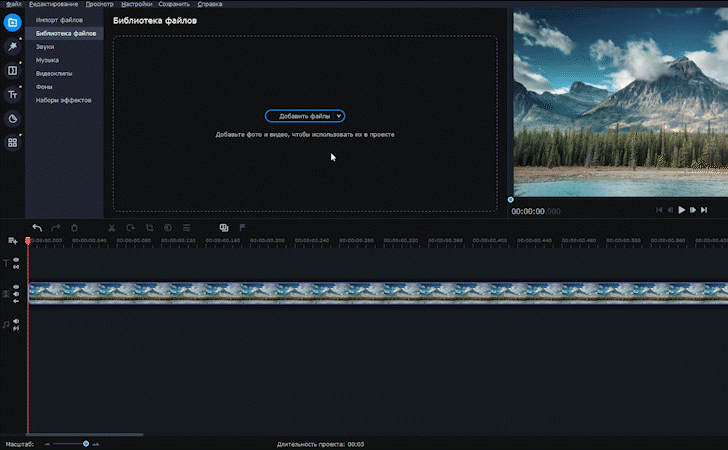The image size is (728, 450).
Task: Open the Сохранить menu
Action: pyautogui.click(x=174, y=4)
